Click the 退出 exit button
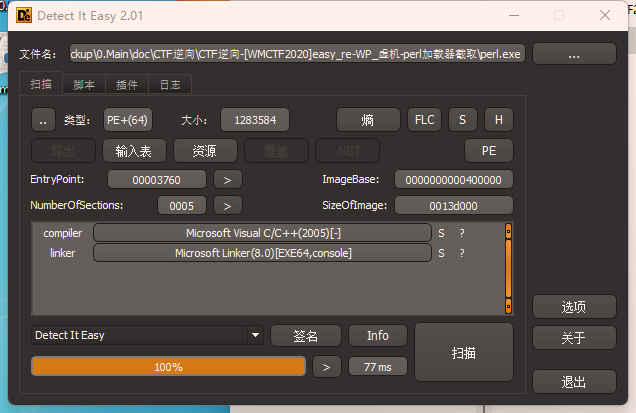This screenshot has height=413, width=636. 574,381
